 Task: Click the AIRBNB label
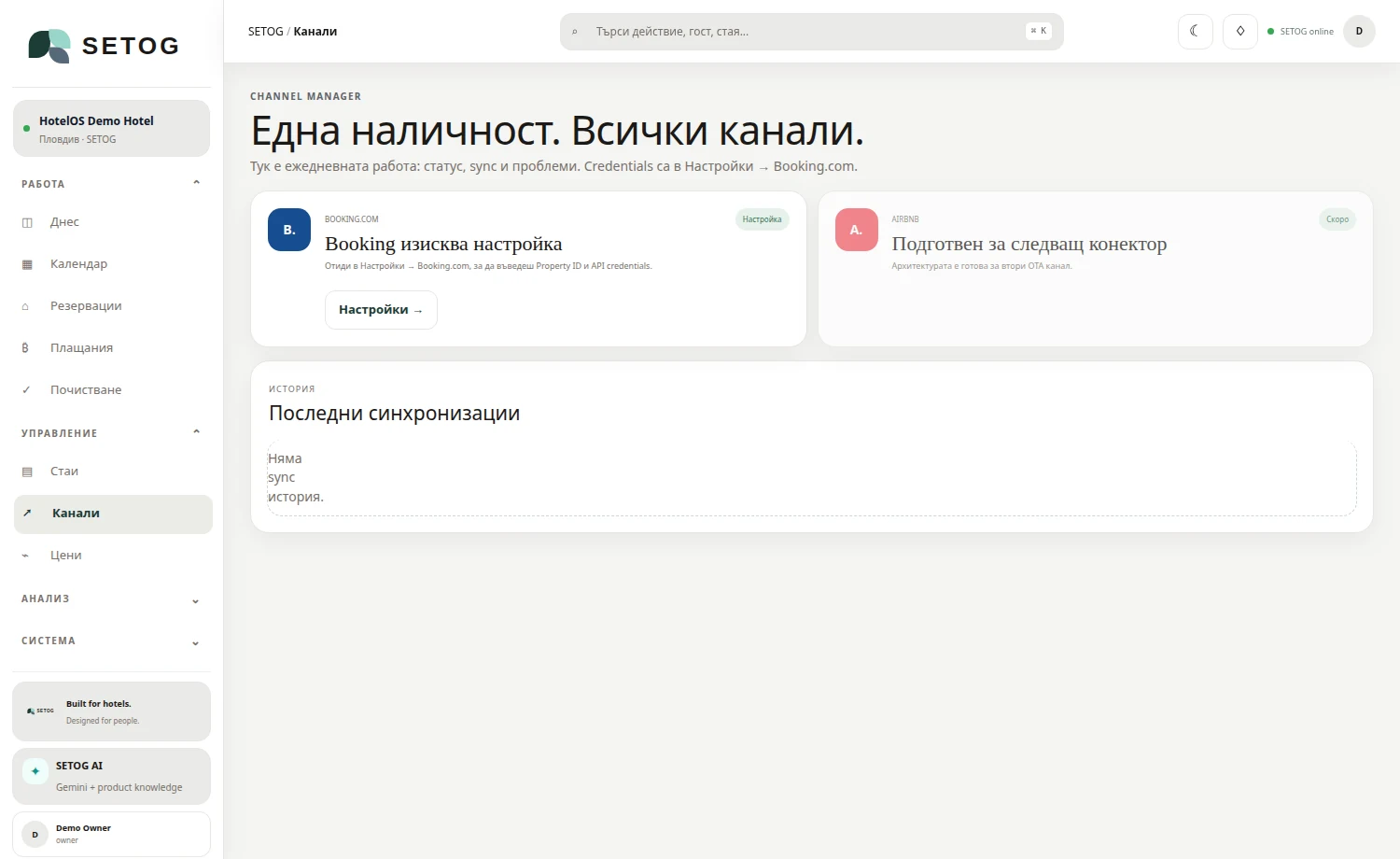905,219
